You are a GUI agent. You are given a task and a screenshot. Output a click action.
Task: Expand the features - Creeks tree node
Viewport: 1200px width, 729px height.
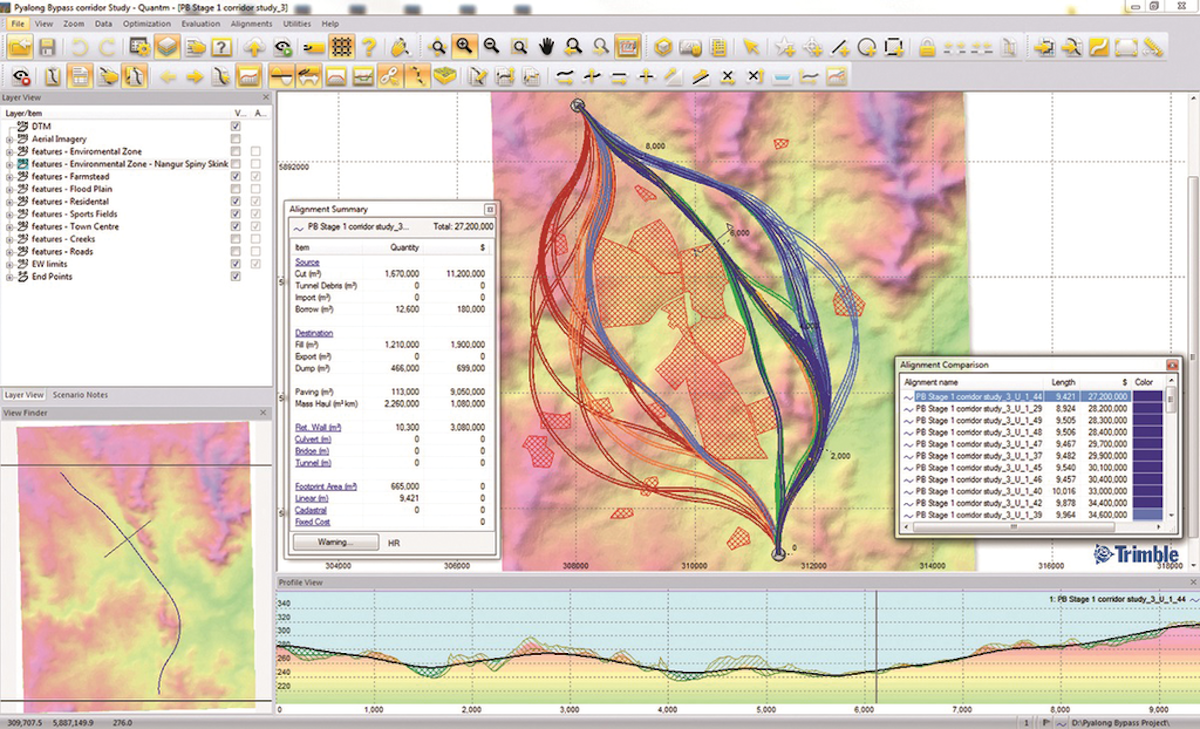pyautogui.click(x=10, y=238)
